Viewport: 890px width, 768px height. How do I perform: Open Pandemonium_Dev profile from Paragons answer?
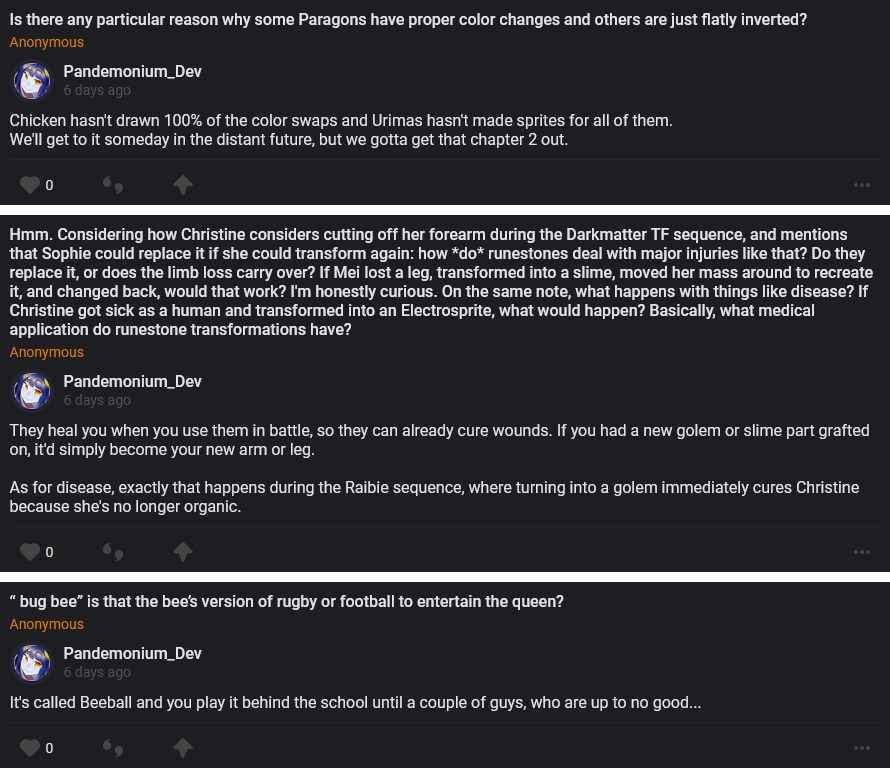click(x=132, y=71)
